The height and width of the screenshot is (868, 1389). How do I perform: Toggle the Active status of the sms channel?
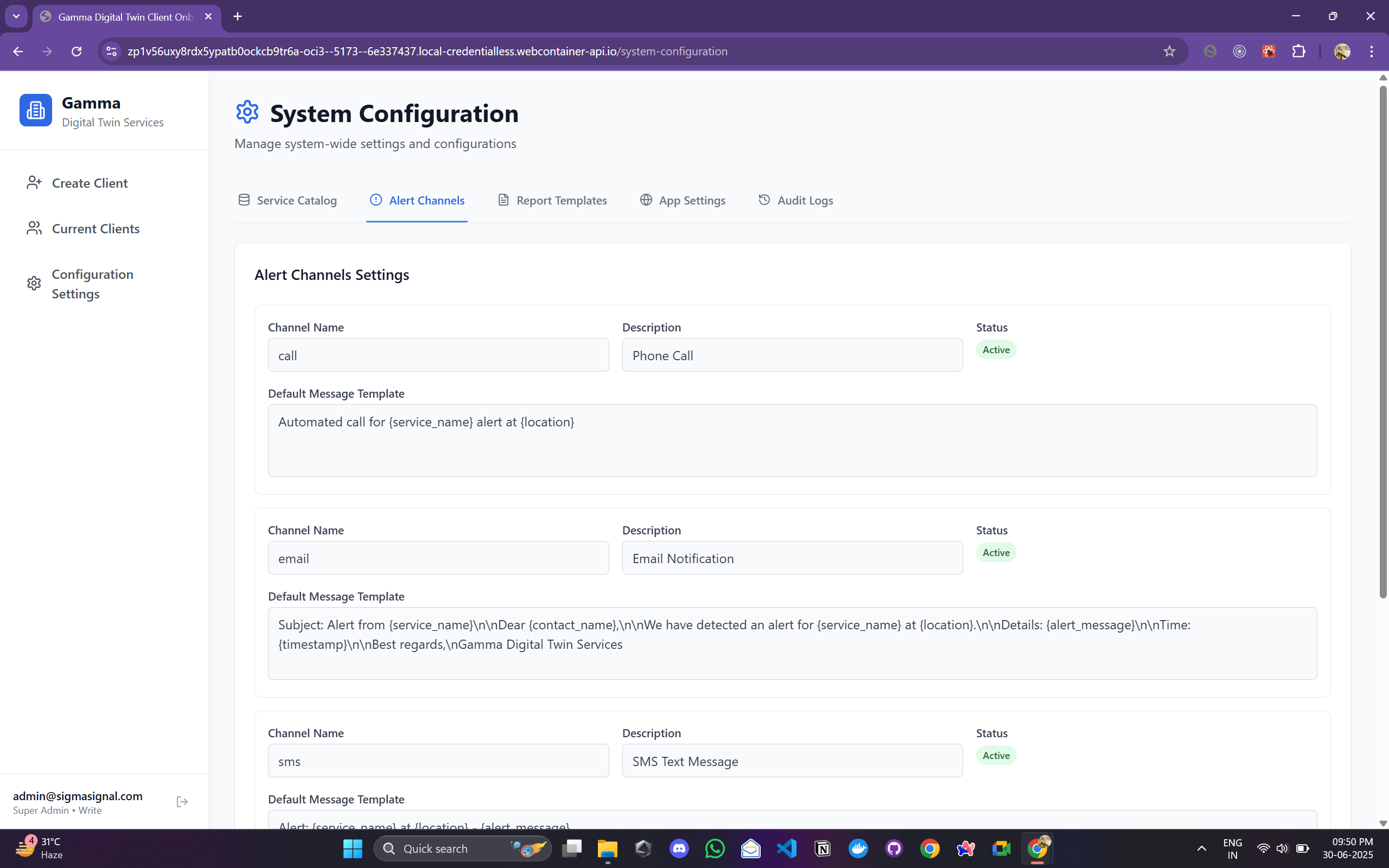[996, 756]
